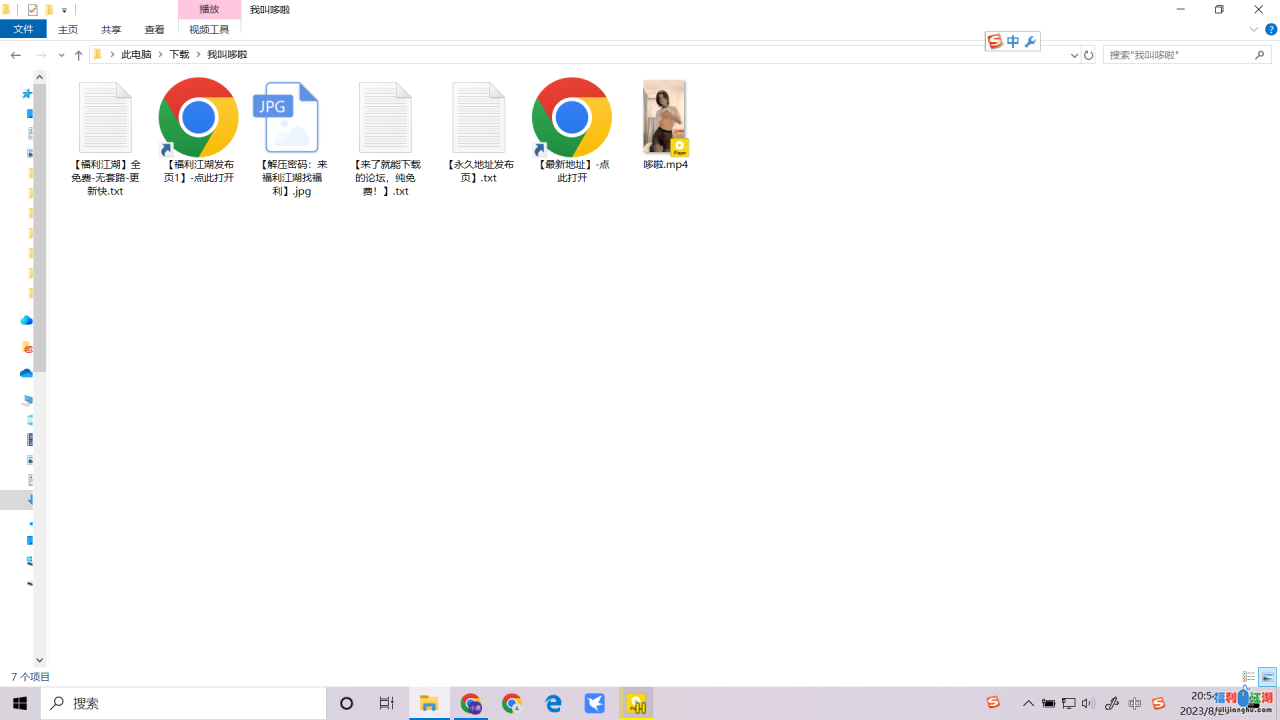Viewport: 1280px width, 720px height.
Task: Select the 【最新地址】 Chrome shortcut
Action: [571, 118]
